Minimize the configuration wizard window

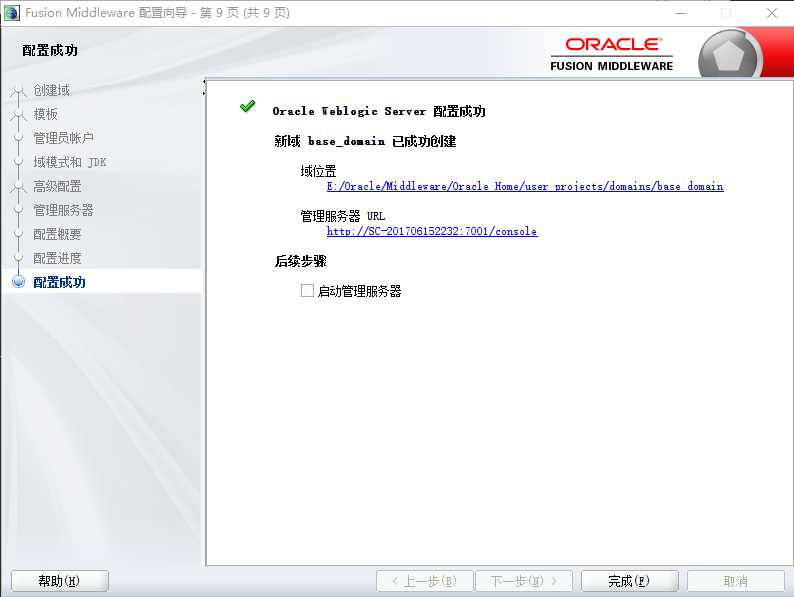point(681,13)
